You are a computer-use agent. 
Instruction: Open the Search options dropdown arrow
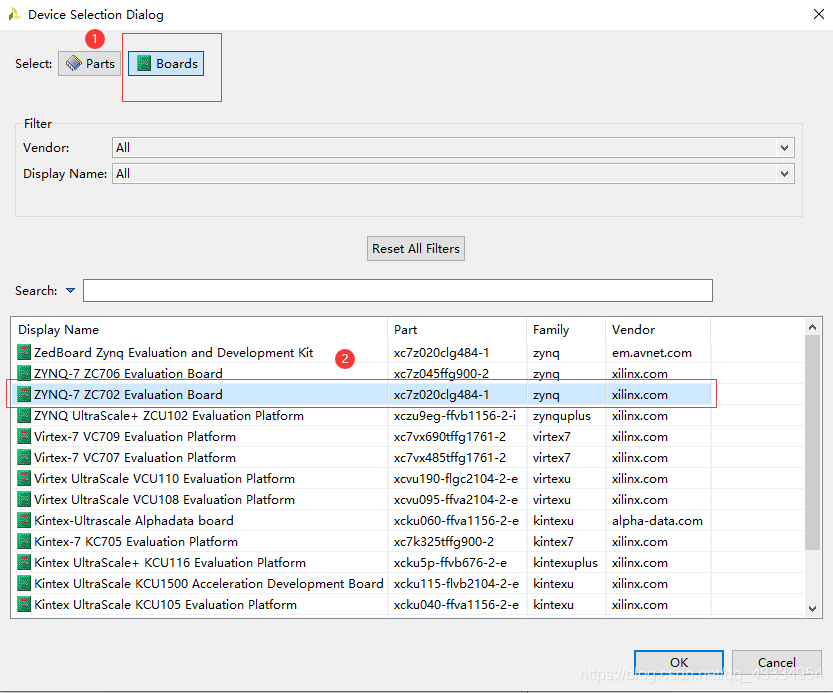(70, 291)
